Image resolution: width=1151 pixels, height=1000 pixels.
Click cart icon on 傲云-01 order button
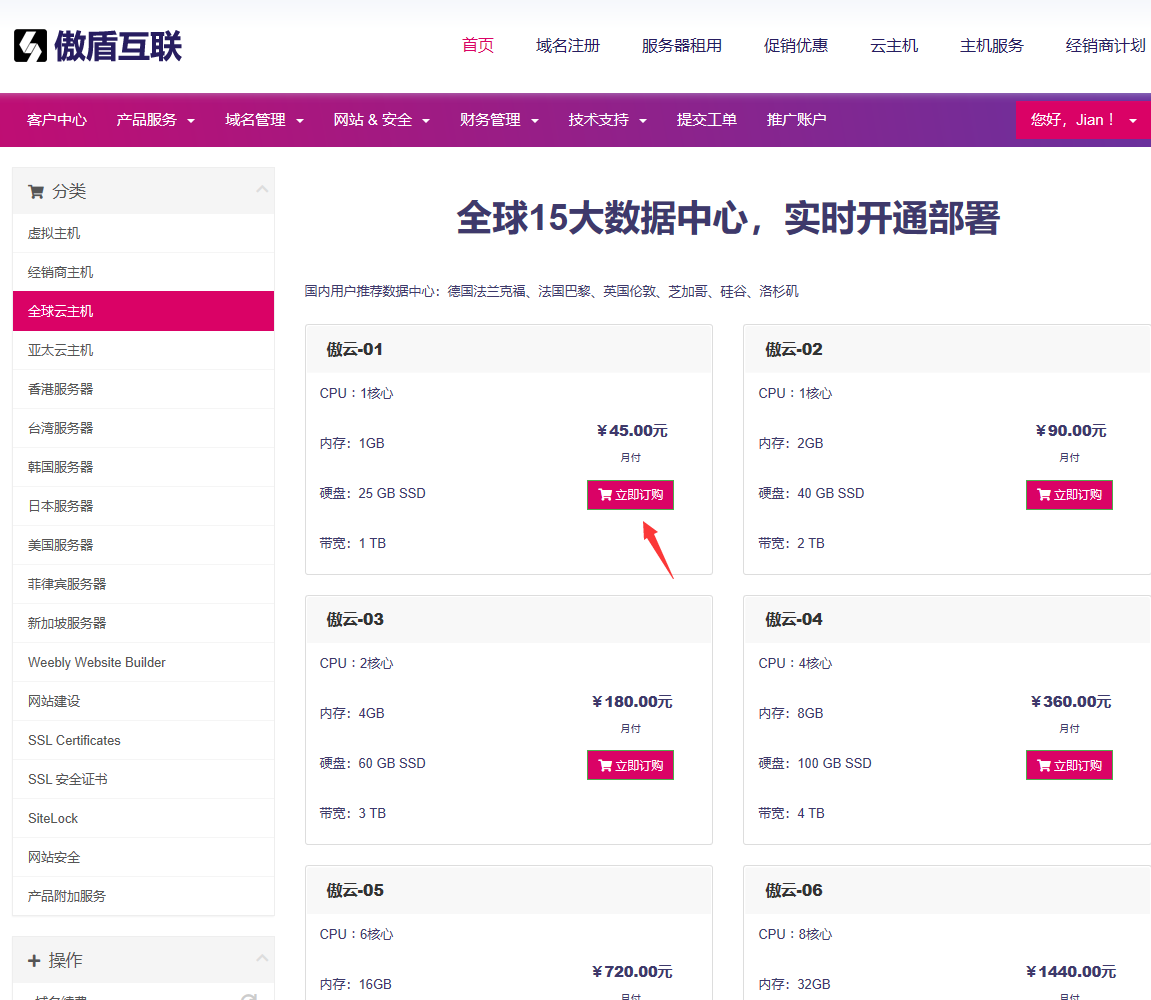coord(604,495)
